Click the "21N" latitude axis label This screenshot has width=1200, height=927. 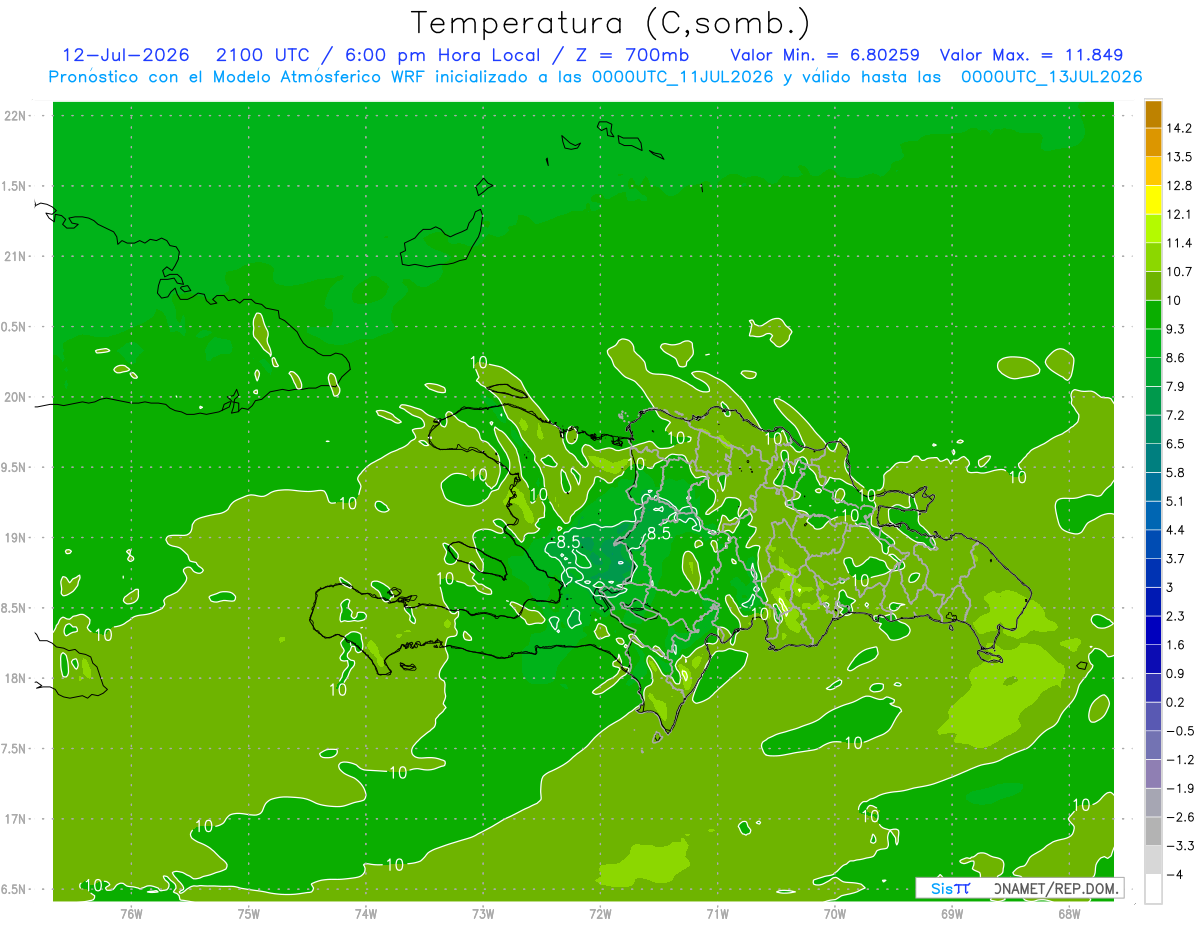pos(16,256)
